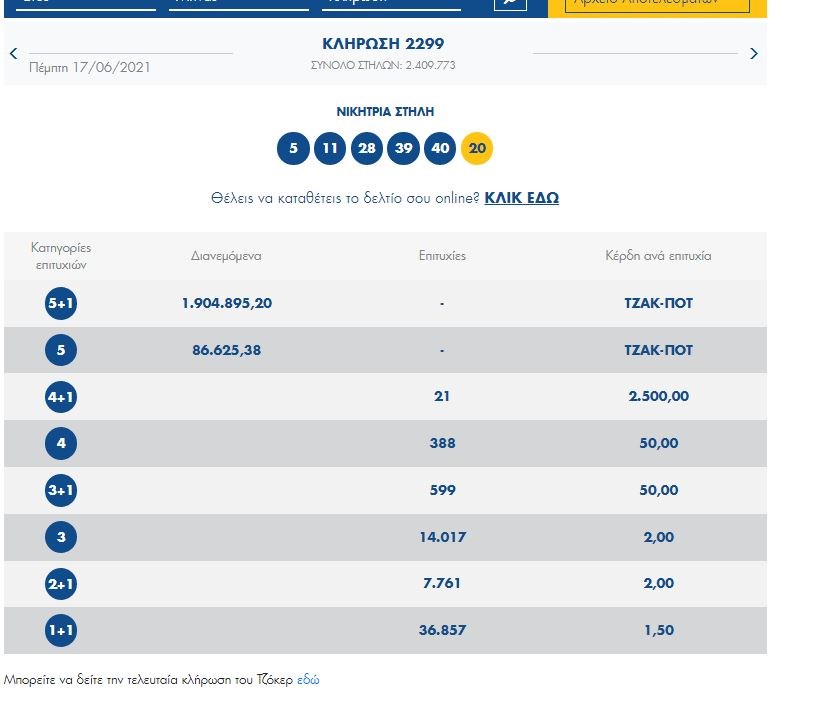Viewport: 833px width, 724px height.
Task: Click winning number ball 39
Action: click(403, 149)
